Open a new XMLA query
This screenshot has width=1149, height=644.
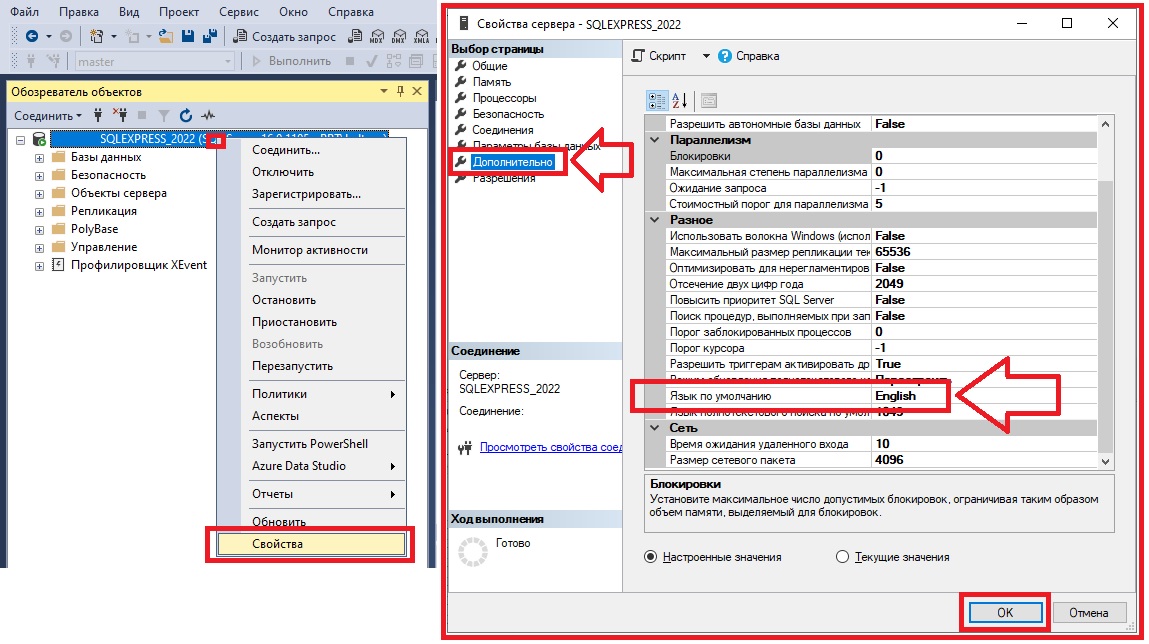coord(421,36)
